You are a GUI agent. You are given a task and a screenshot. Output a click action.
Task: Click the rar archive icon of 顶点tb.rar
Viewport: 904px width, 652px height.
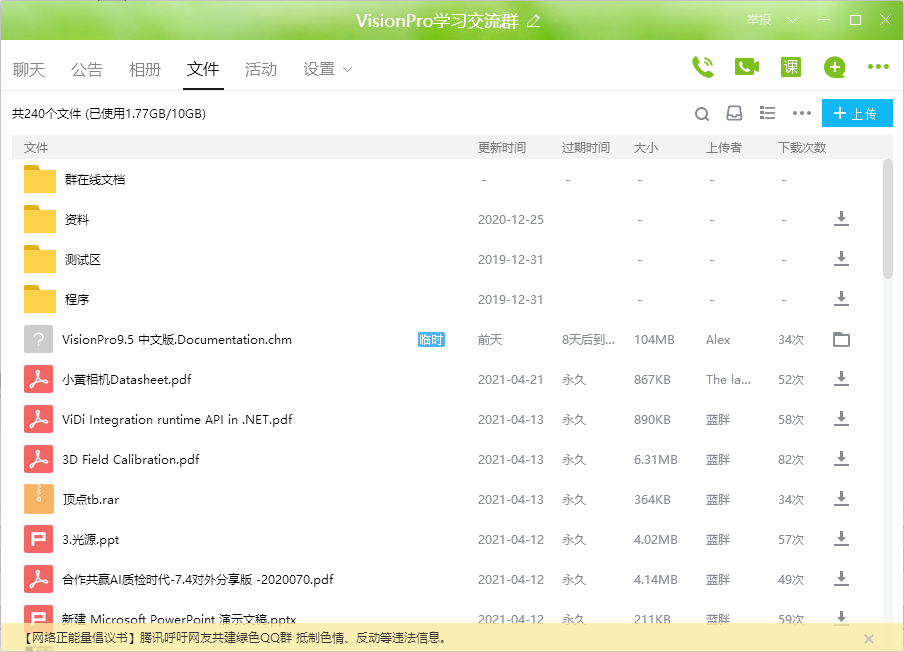coord(39,499)
